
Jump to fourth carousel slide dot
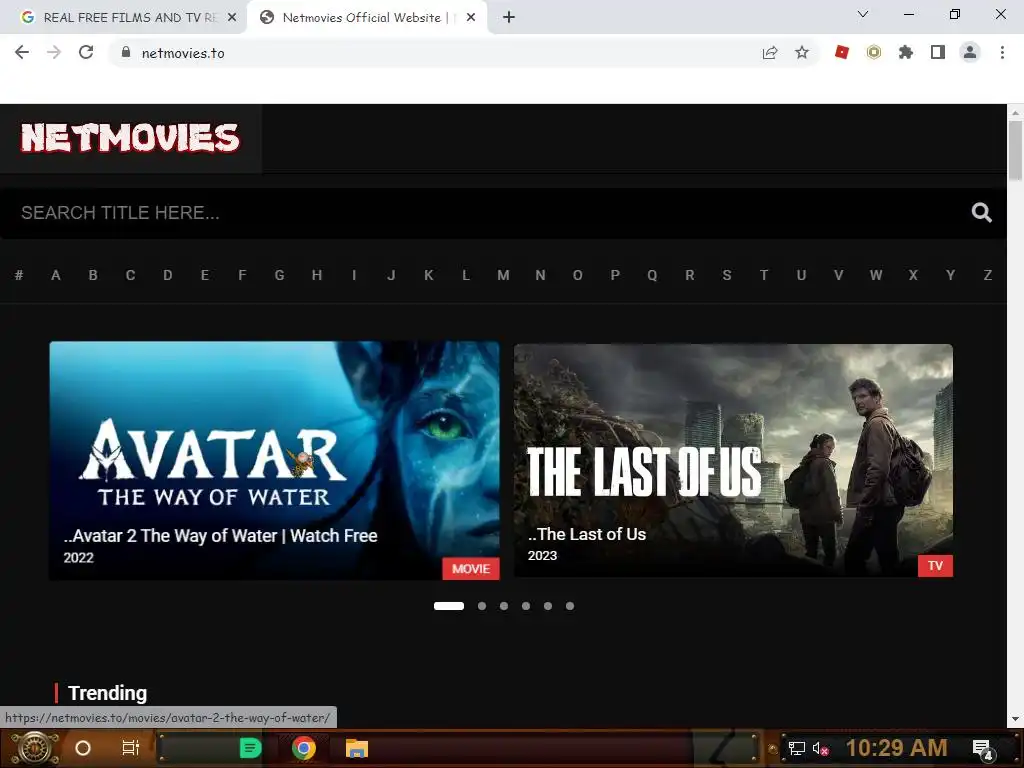526,606
